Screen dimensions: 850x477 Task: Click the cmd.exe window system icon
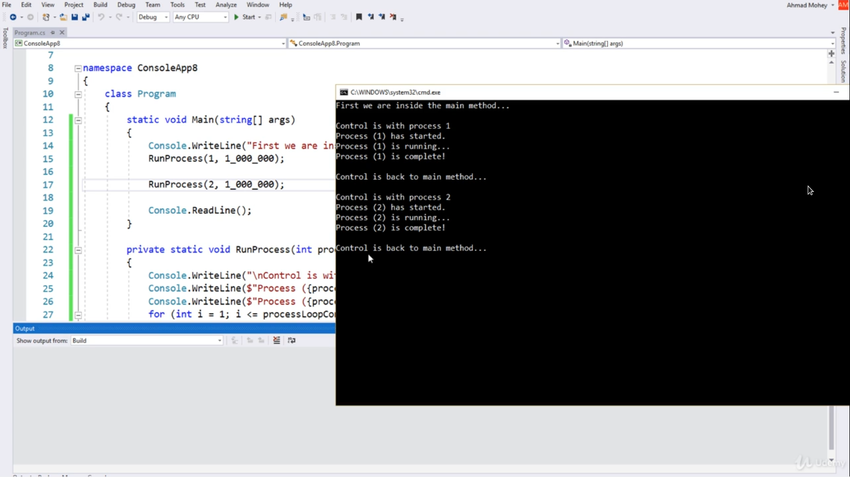(x=344, y=93)
